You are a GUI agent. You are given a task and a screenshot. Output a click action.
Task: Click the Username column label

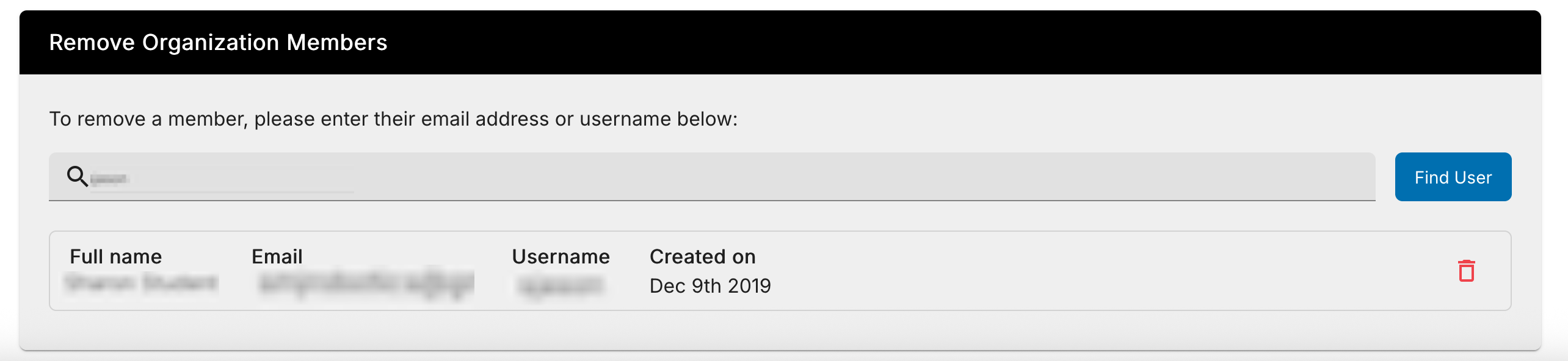tap(561, 257)
